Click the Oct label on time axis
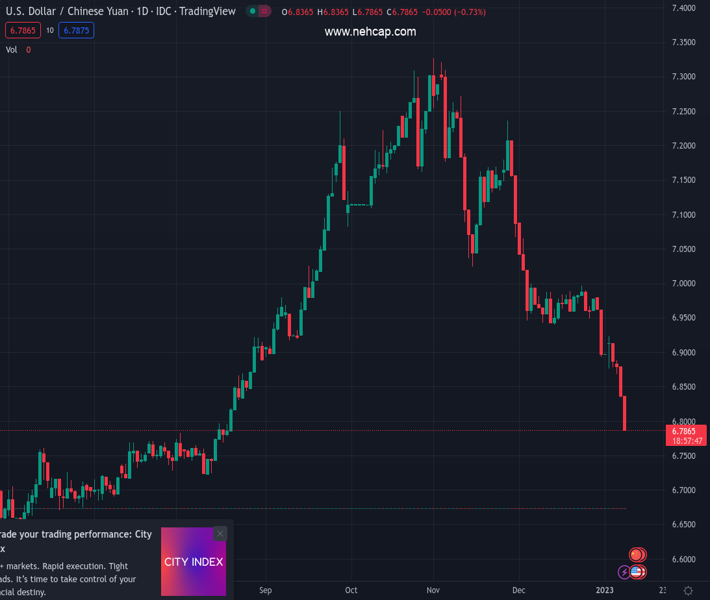Screen dimensions: 710x600 tap(351, 590)
